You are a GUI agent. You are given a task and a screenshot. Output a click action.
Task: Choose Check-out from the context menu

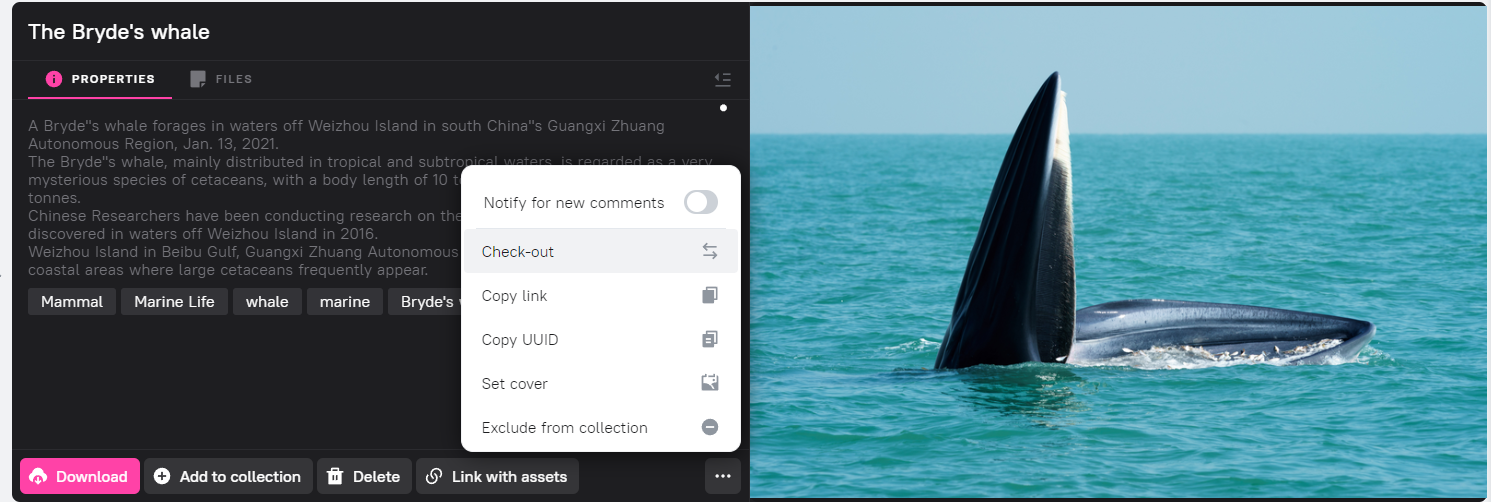click(x=517, y=252)
